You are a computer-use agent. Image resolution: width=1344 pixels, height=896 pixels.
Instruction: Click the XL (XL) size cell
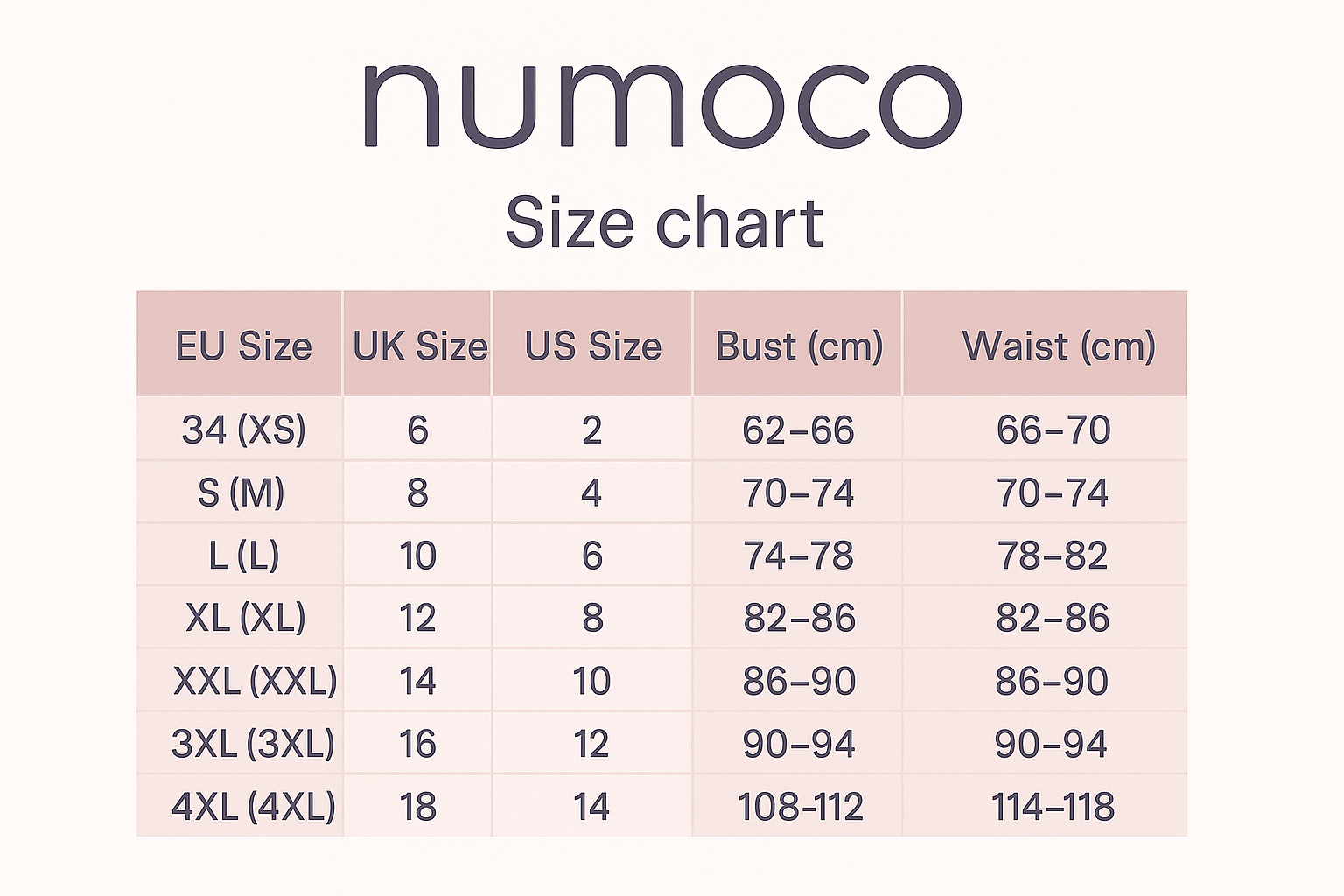click(x=245, y=618)
